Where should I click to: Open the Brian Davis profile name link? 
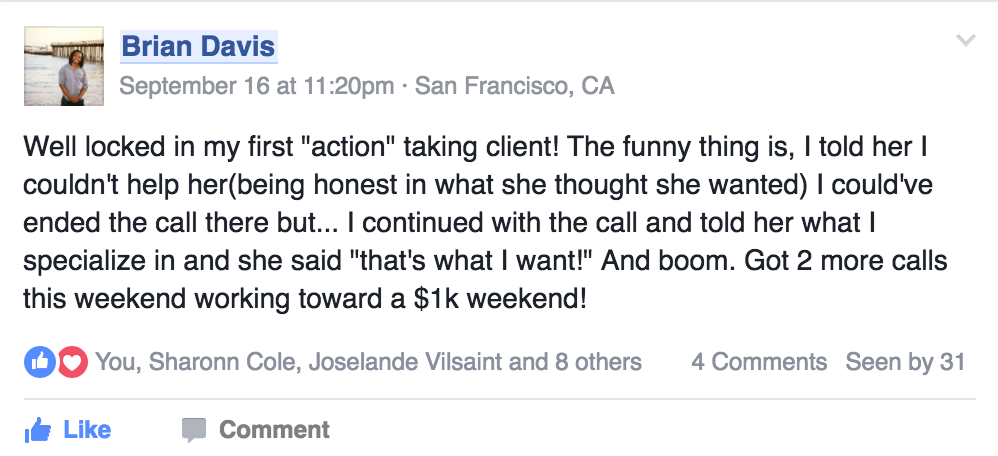tap(198, 46)
